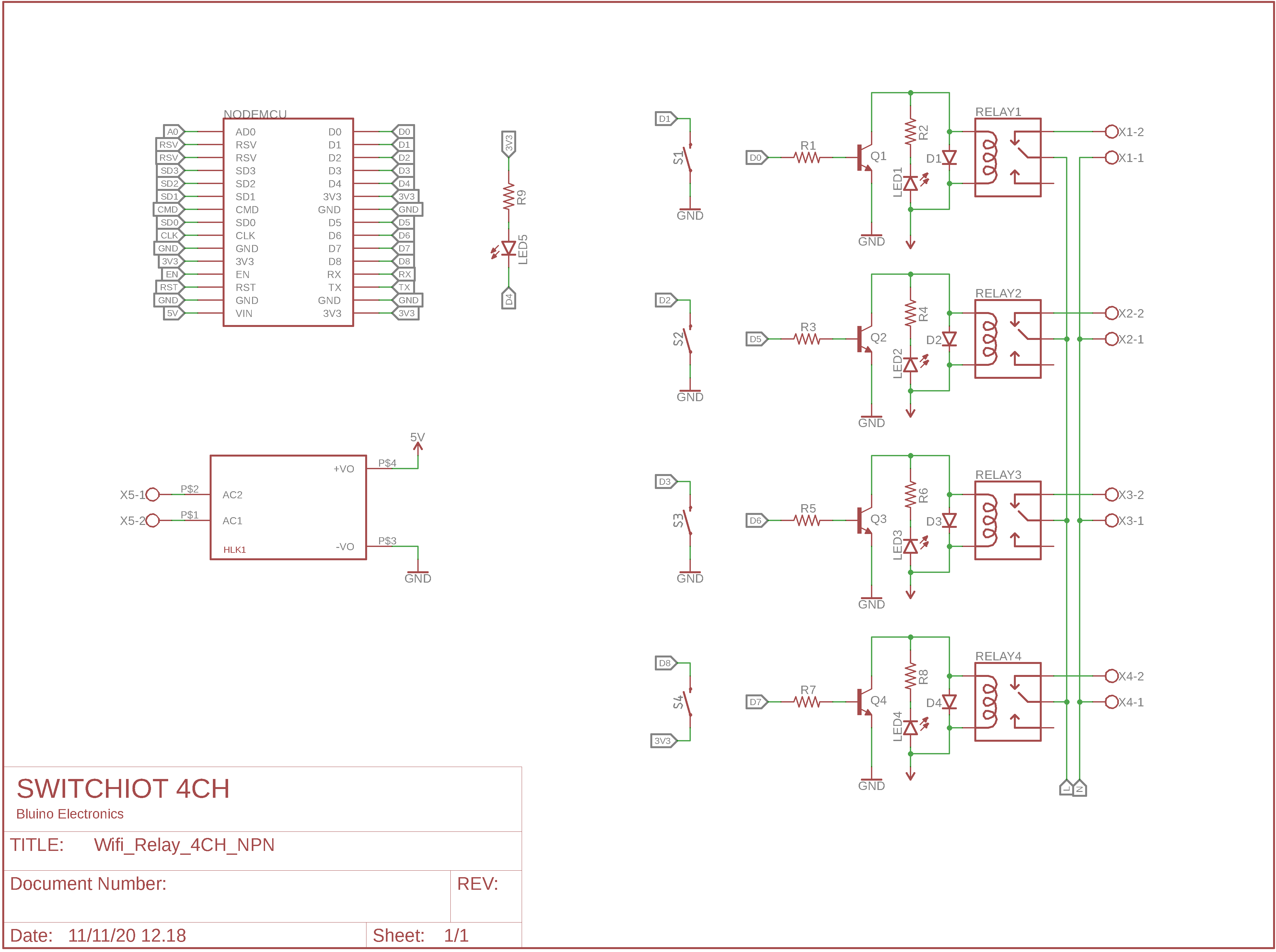
Task: Click switch S1 symbol
Action: click(x=688, y=157)
